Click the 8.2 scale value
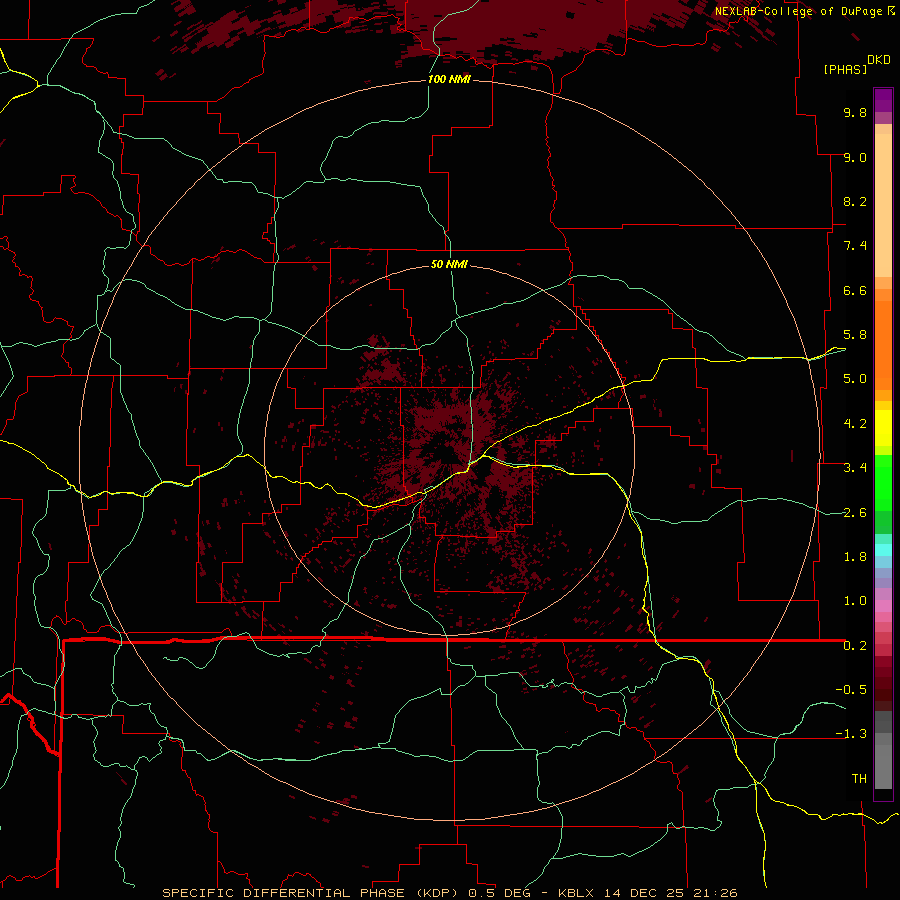Image resolution: width=900 pixels, height=900 pixels. 855,201
